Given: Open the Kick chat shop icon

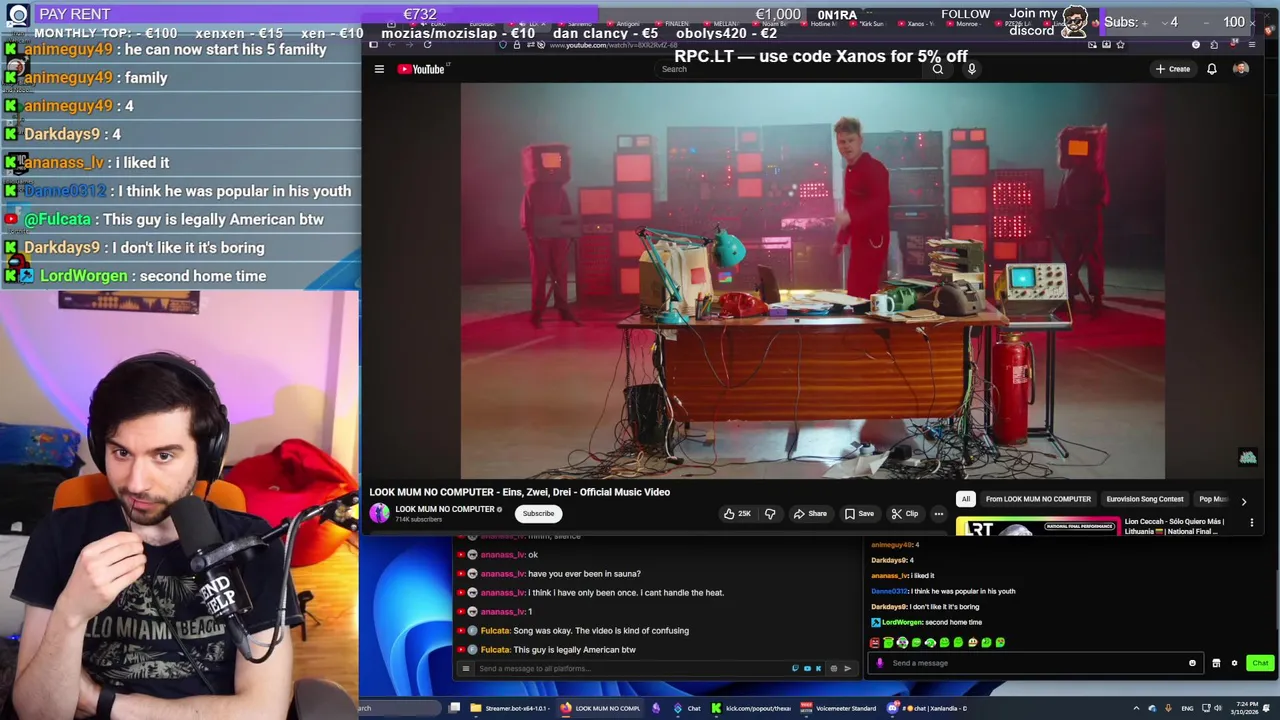Looking at the screenshot, I should click(x=1216, y=663).
